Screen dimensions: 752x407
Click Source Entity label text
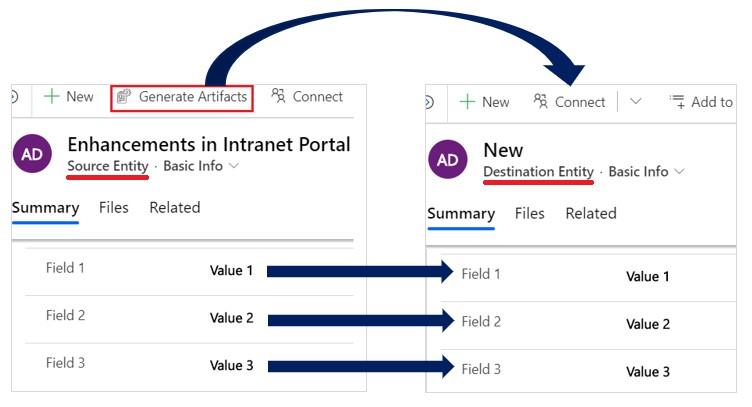tap(108, 166)
